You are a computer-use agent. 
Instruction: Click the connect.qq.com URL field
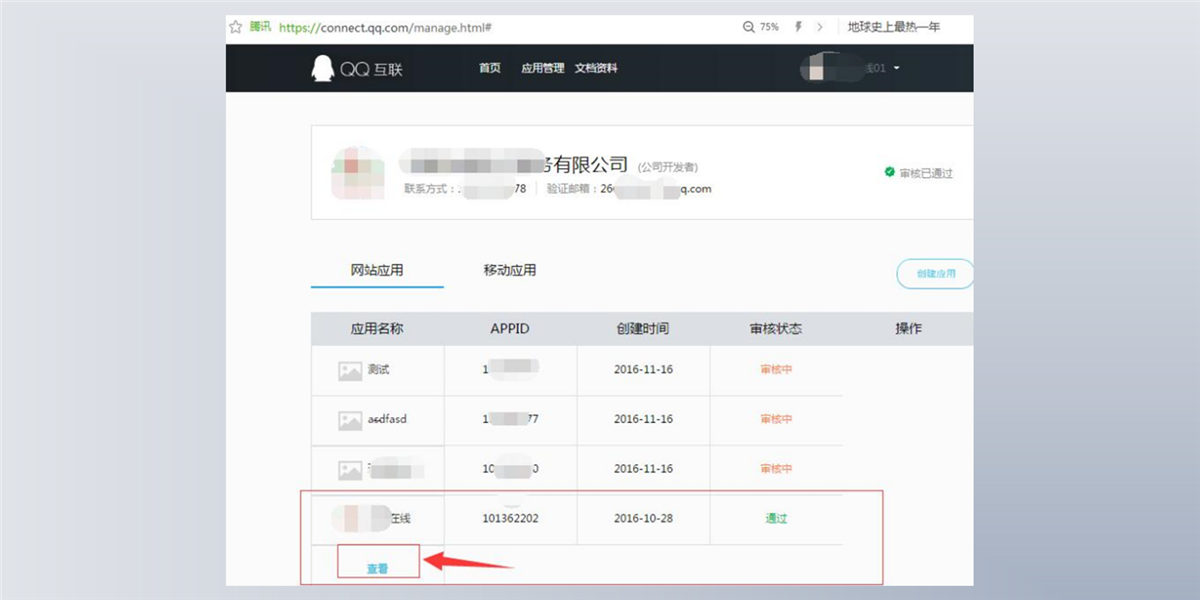(x=384, y=28)
